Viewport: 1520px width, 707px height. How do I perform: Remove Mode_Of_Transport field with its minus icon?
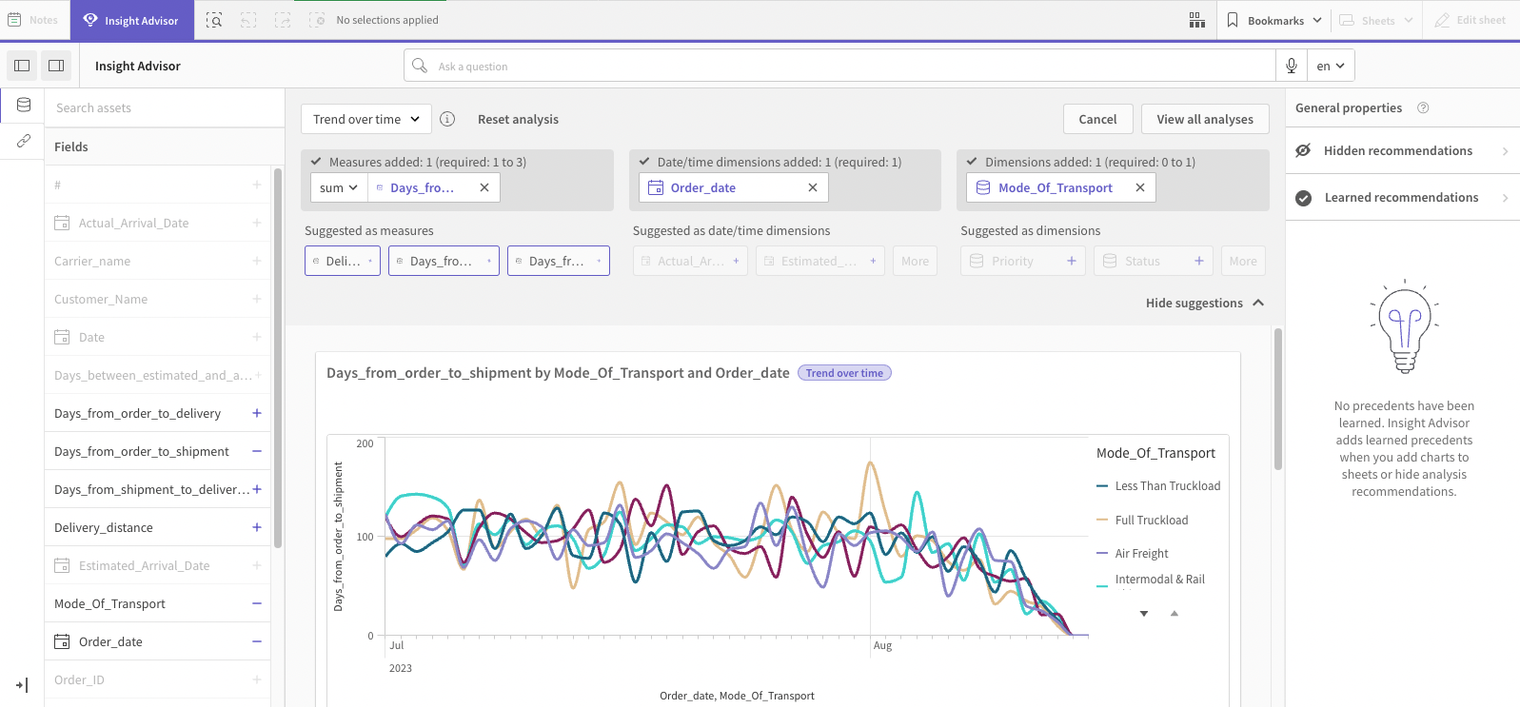click(x=257, y=603)
